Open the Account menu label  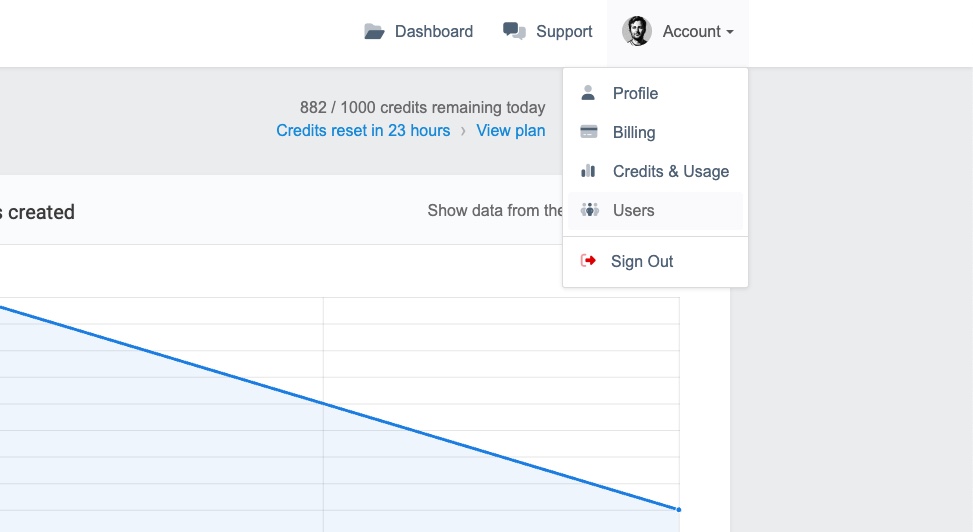coord(691,31)
